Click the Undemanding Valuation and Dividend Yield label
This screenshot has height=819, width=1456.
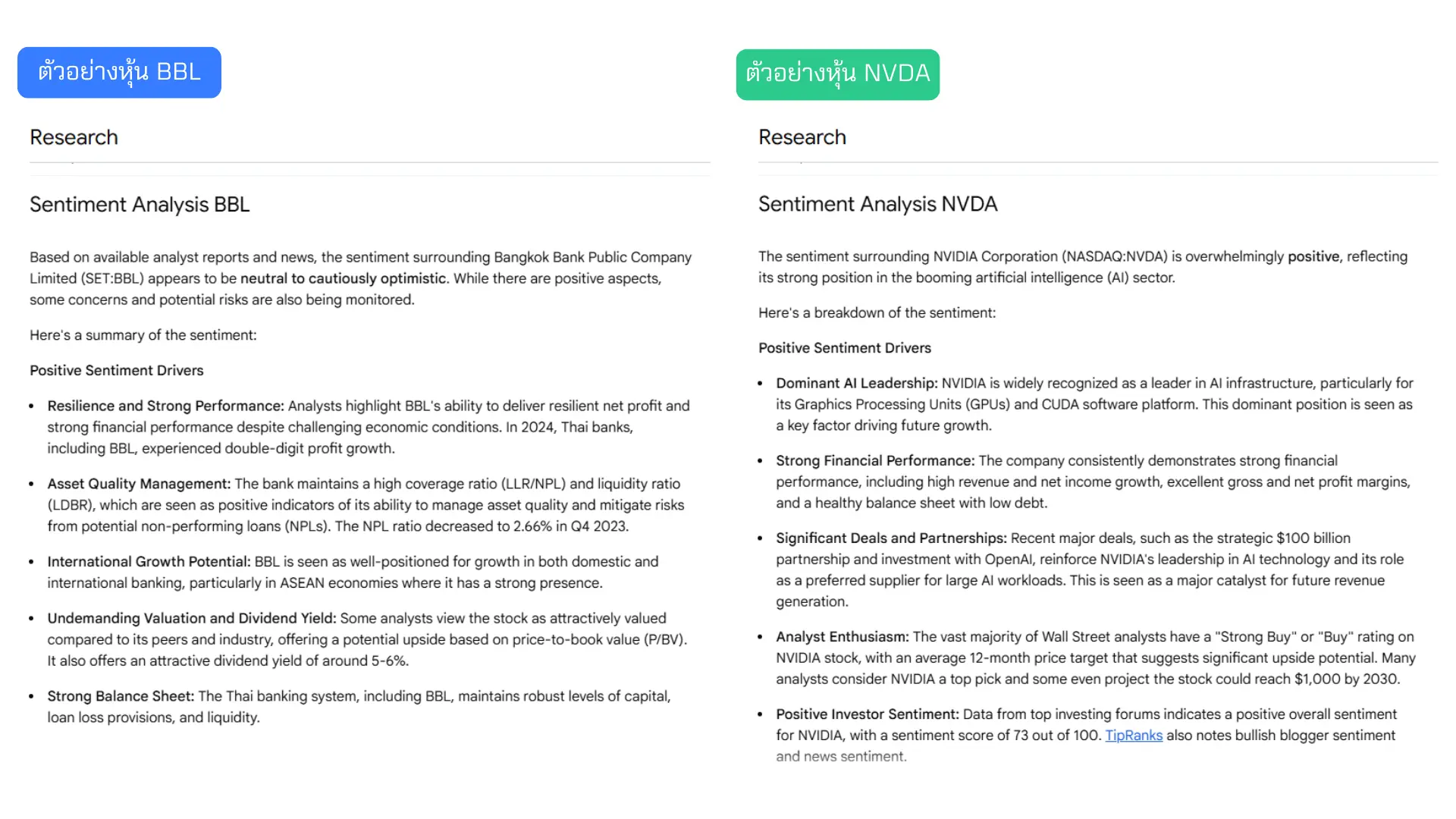point(191,619)
